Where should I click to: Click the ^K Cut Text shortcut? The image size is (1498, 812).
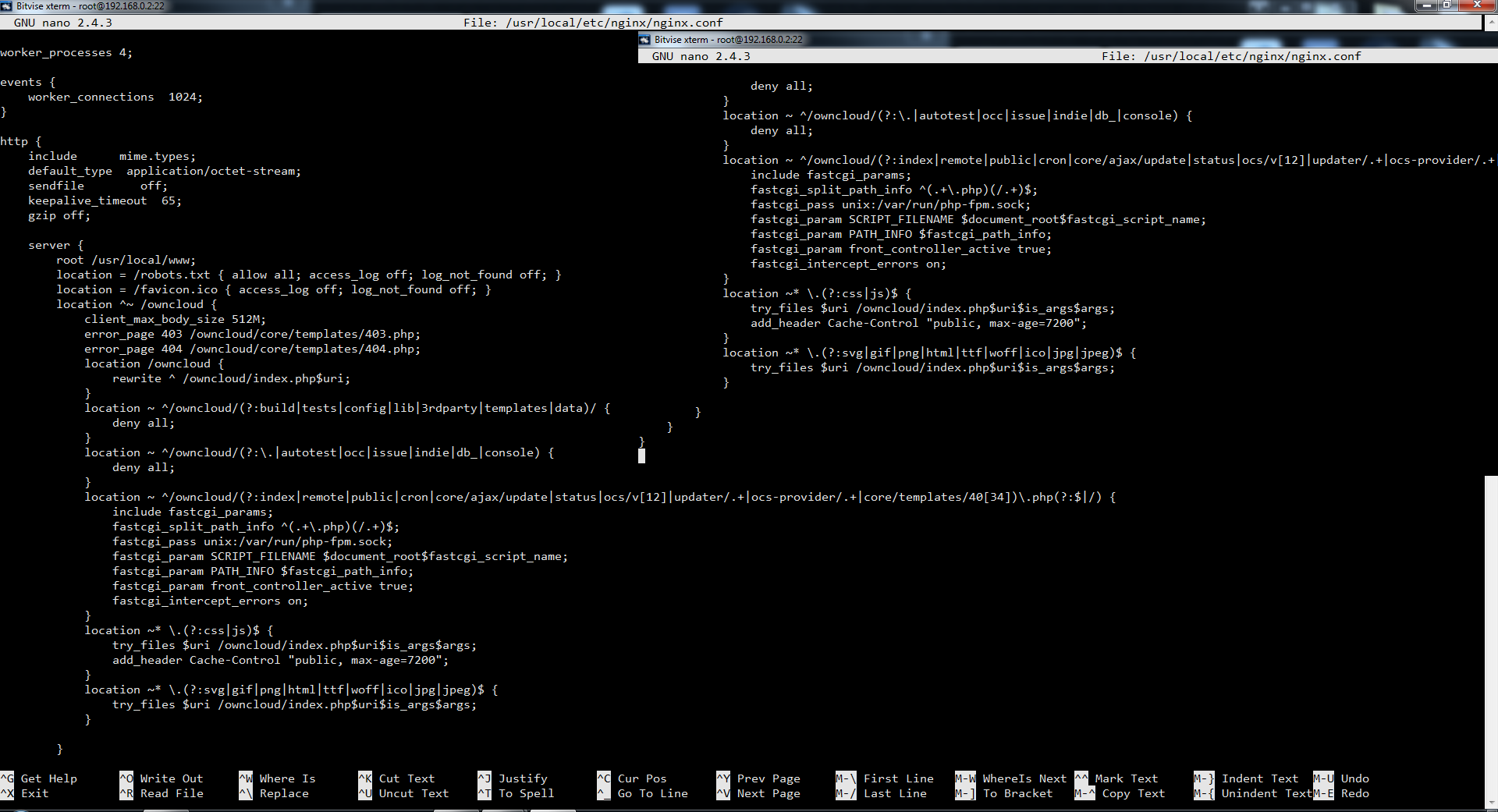pyautogui.click(x=396, y=778)
